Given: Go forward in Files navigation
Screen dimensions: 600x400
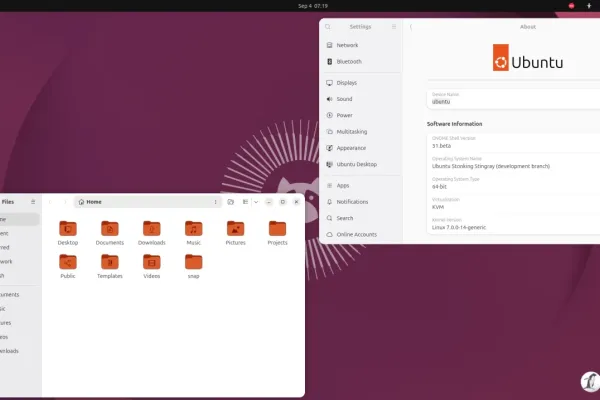Looking at the screenshot, I should point(65,202).
